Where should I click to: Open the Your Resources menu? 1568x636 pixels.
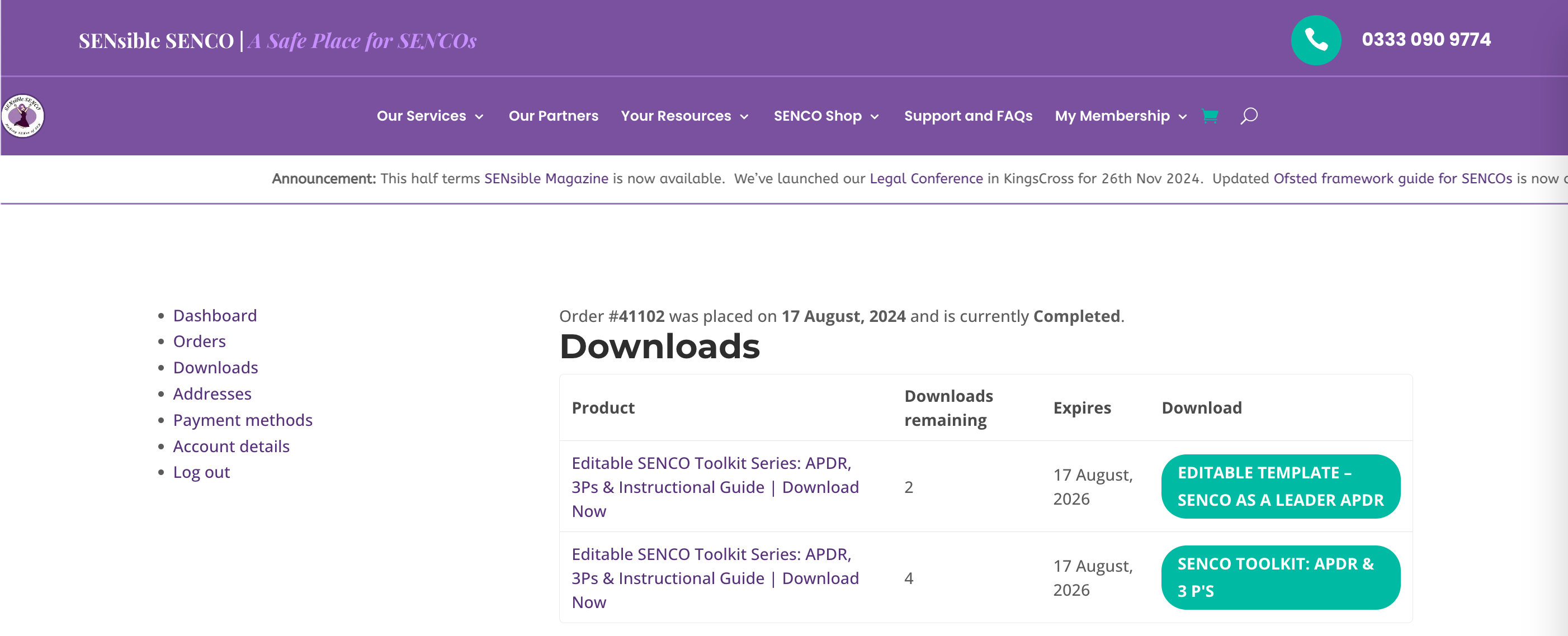tap(676, 116)
